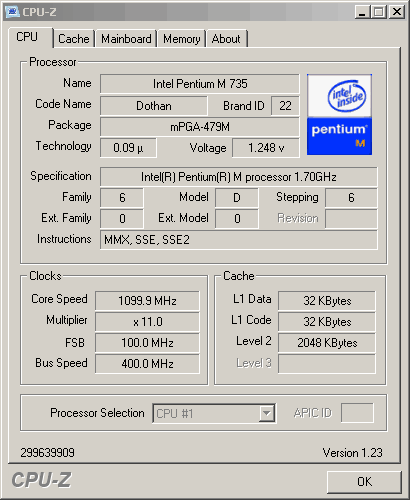This screenshot has width=410, height=500.
Task: Click the Multiplier value x 11.0
Action: click(x=147, y=322)
